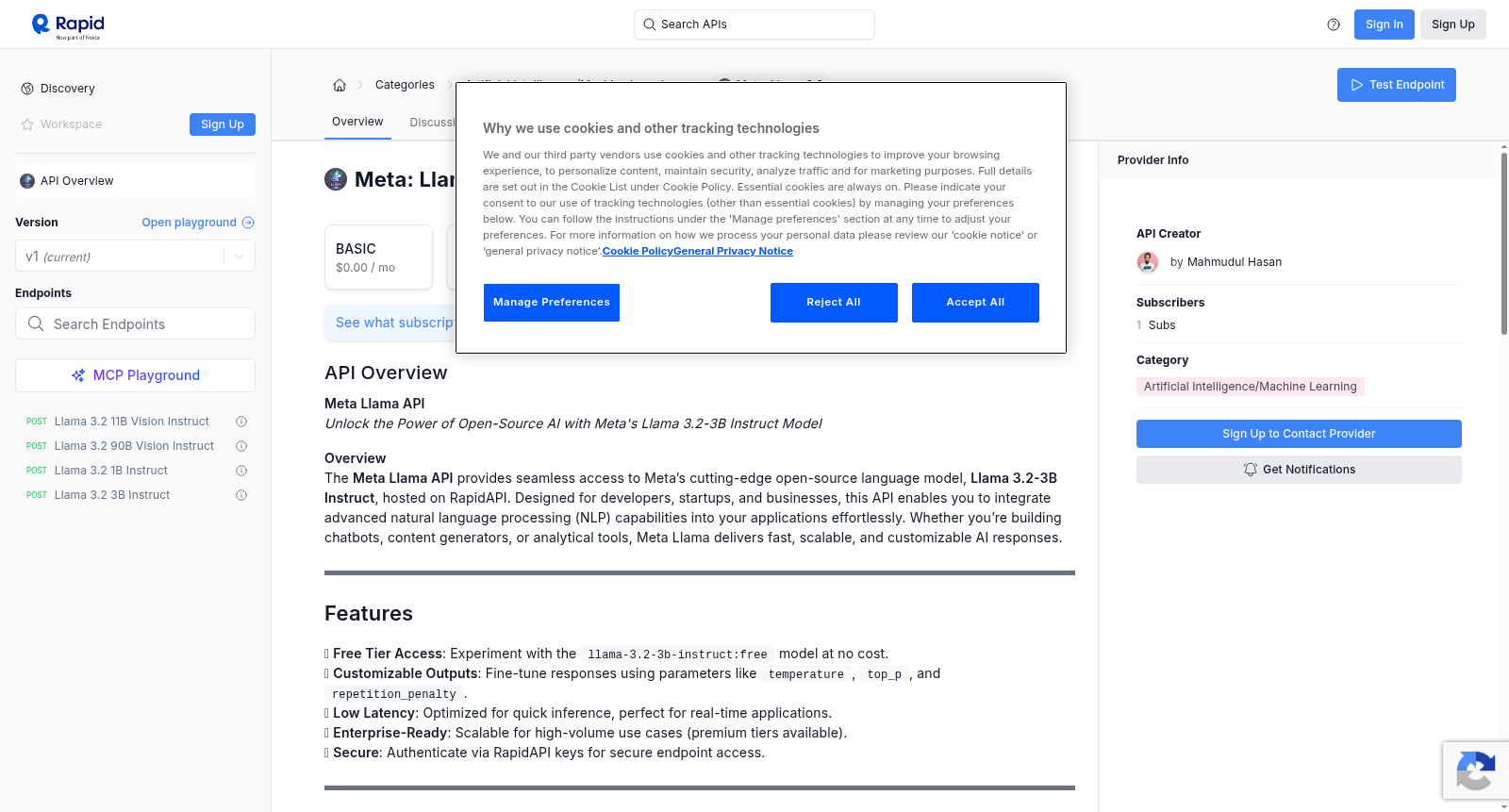Open Llama 3.2 3B Instruct endpoint
Viewport: 1509px width, 812px height.
pos(112,495)
